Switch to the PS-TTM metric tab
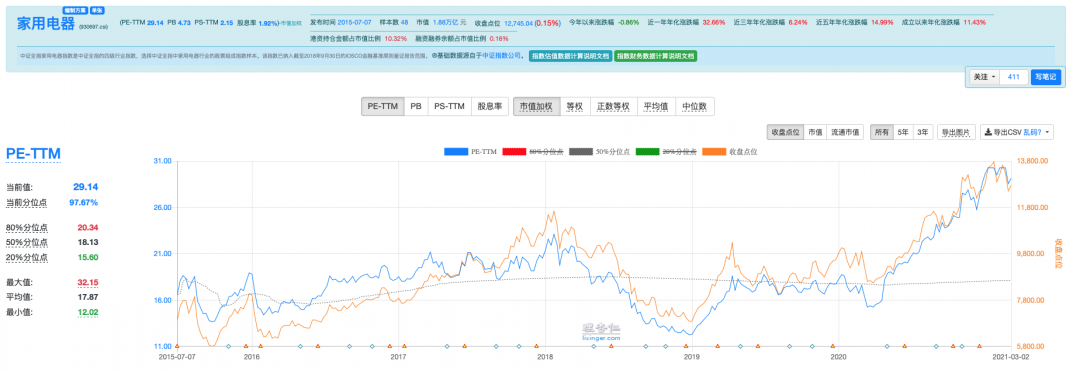The image size is (1080, 371). point(449,107)
